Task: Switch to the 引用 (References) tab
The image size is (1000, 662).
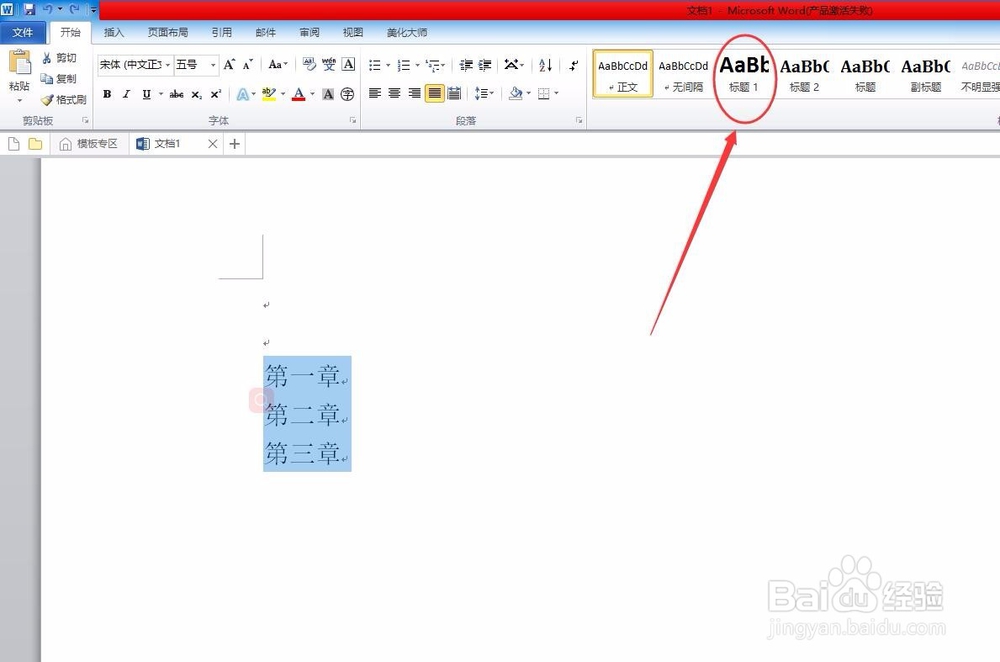Action: (x=222, y=33)
